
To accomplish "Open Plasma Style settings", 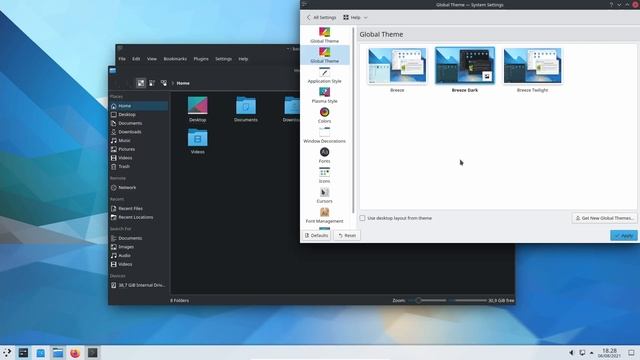I will click(x=324, y=96).
